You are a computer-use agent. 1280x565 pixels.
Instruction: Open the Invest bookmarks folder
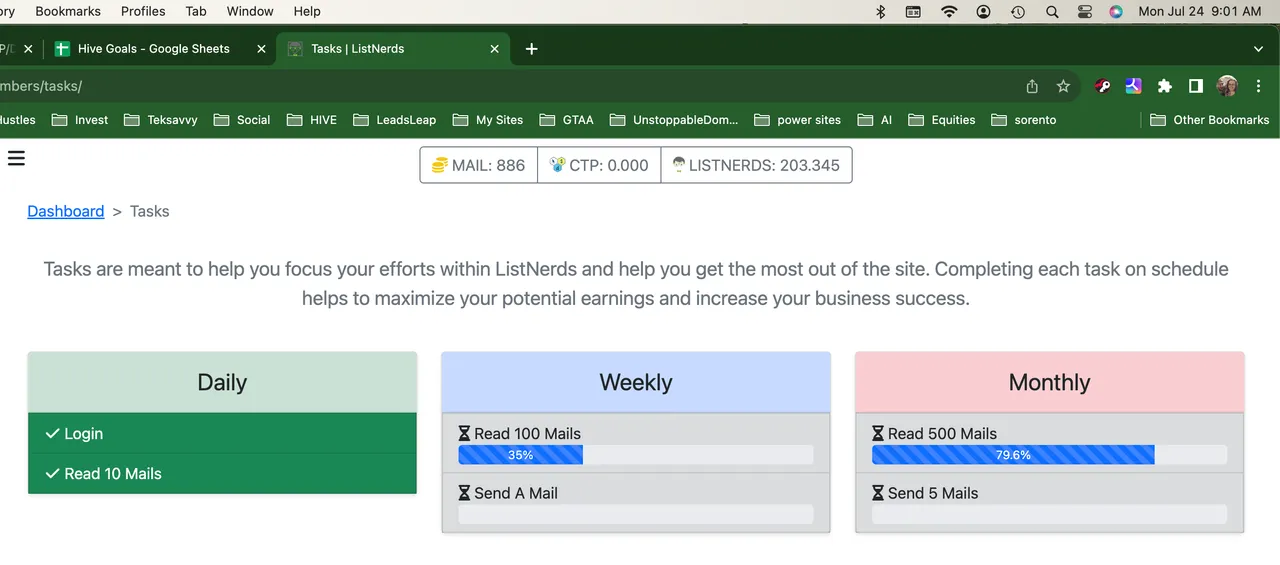pos(81,120)
